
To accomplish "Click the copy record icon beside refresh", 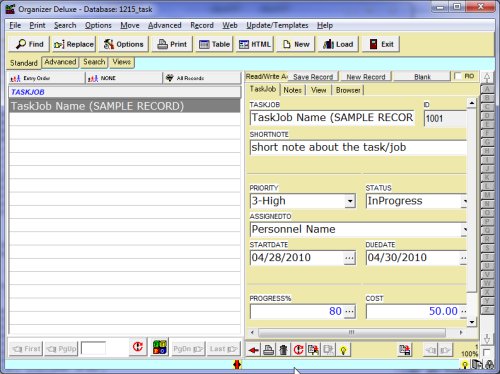I will tap(313, 350).
